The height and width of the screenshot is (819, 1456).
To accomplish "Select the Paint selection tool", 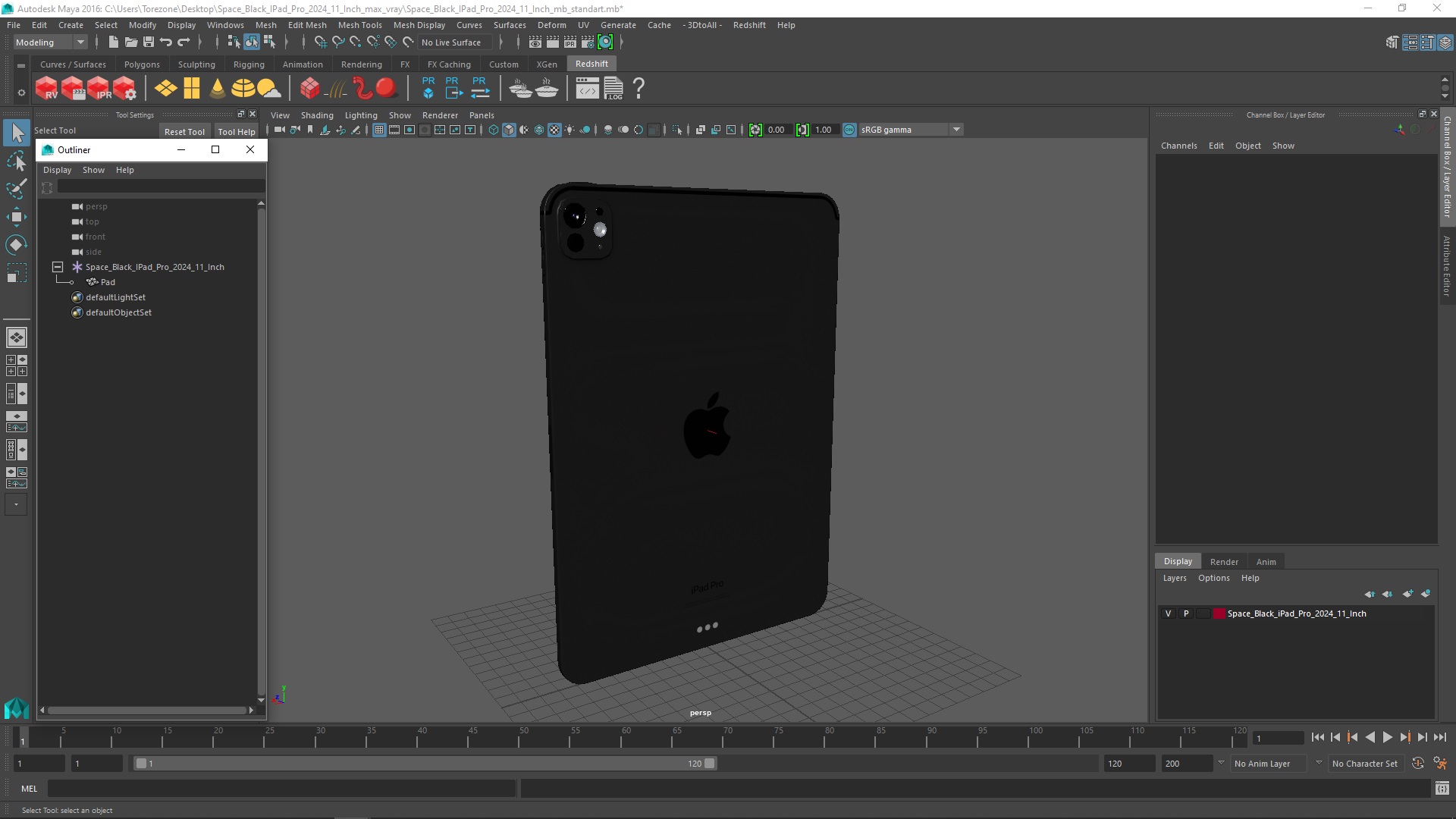I will coord(16,189).
